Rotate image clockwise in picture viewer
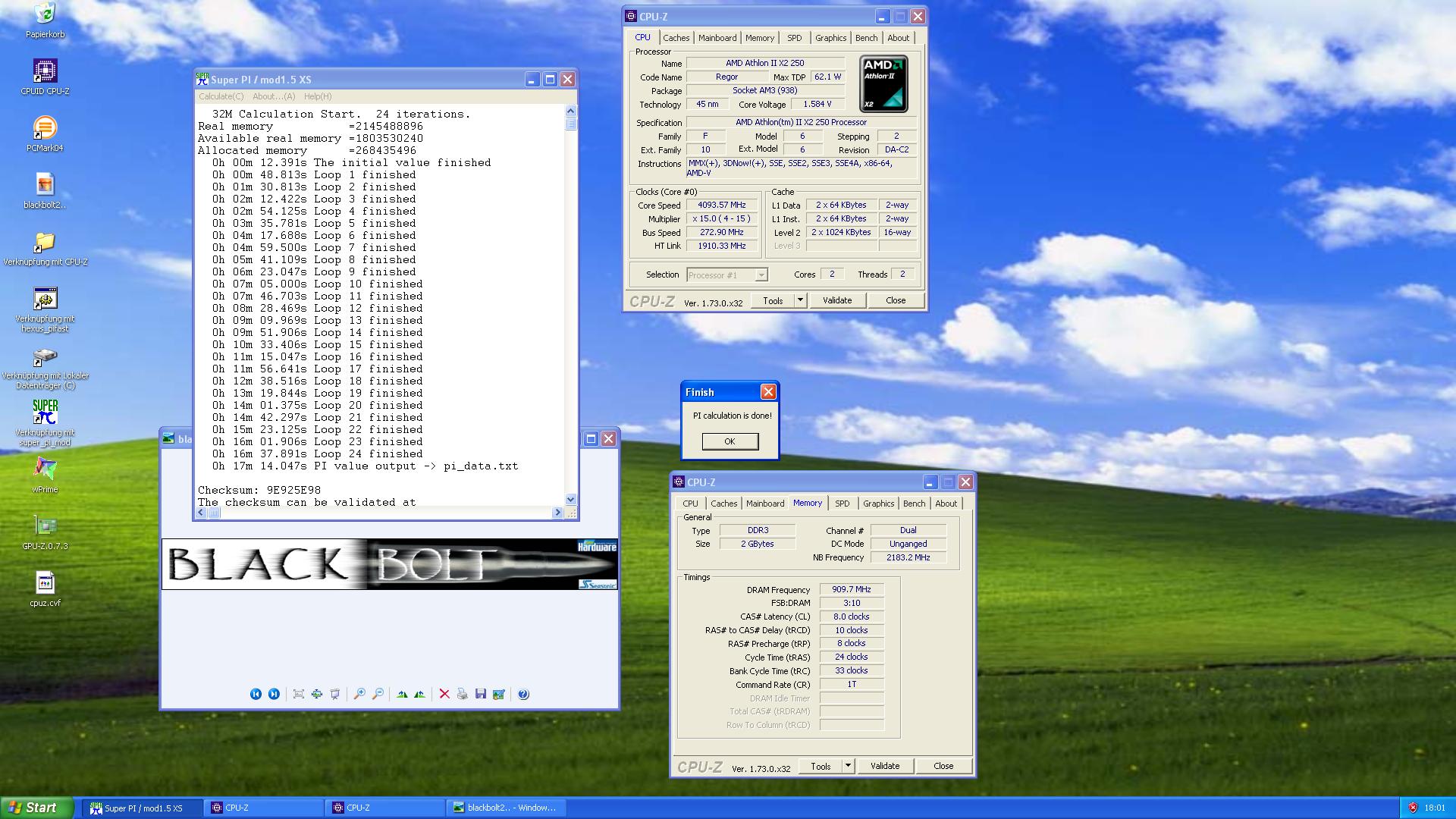The image size is (1456, 819). 402,694
